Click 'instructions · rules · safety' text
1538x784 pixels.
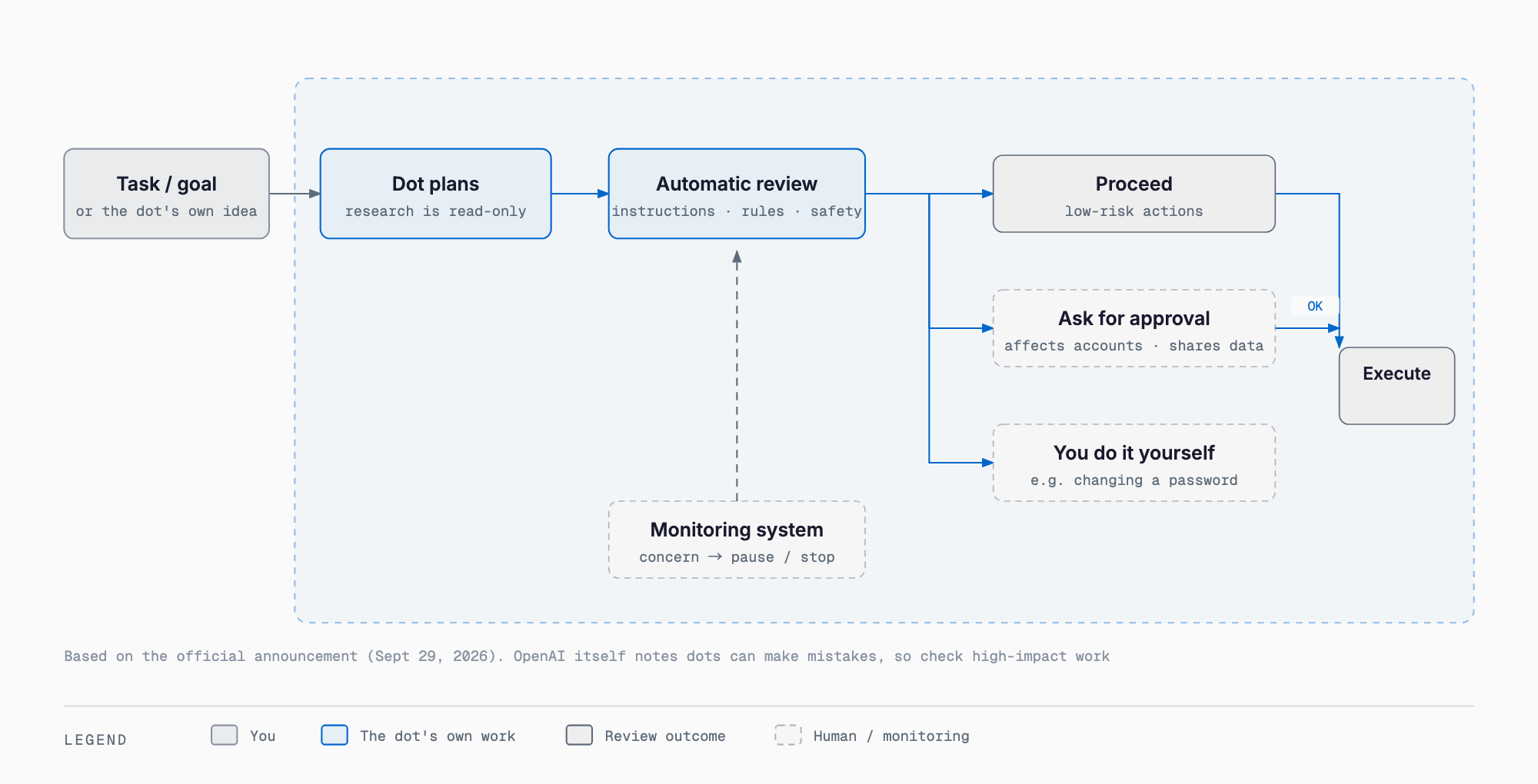point(737,211)
